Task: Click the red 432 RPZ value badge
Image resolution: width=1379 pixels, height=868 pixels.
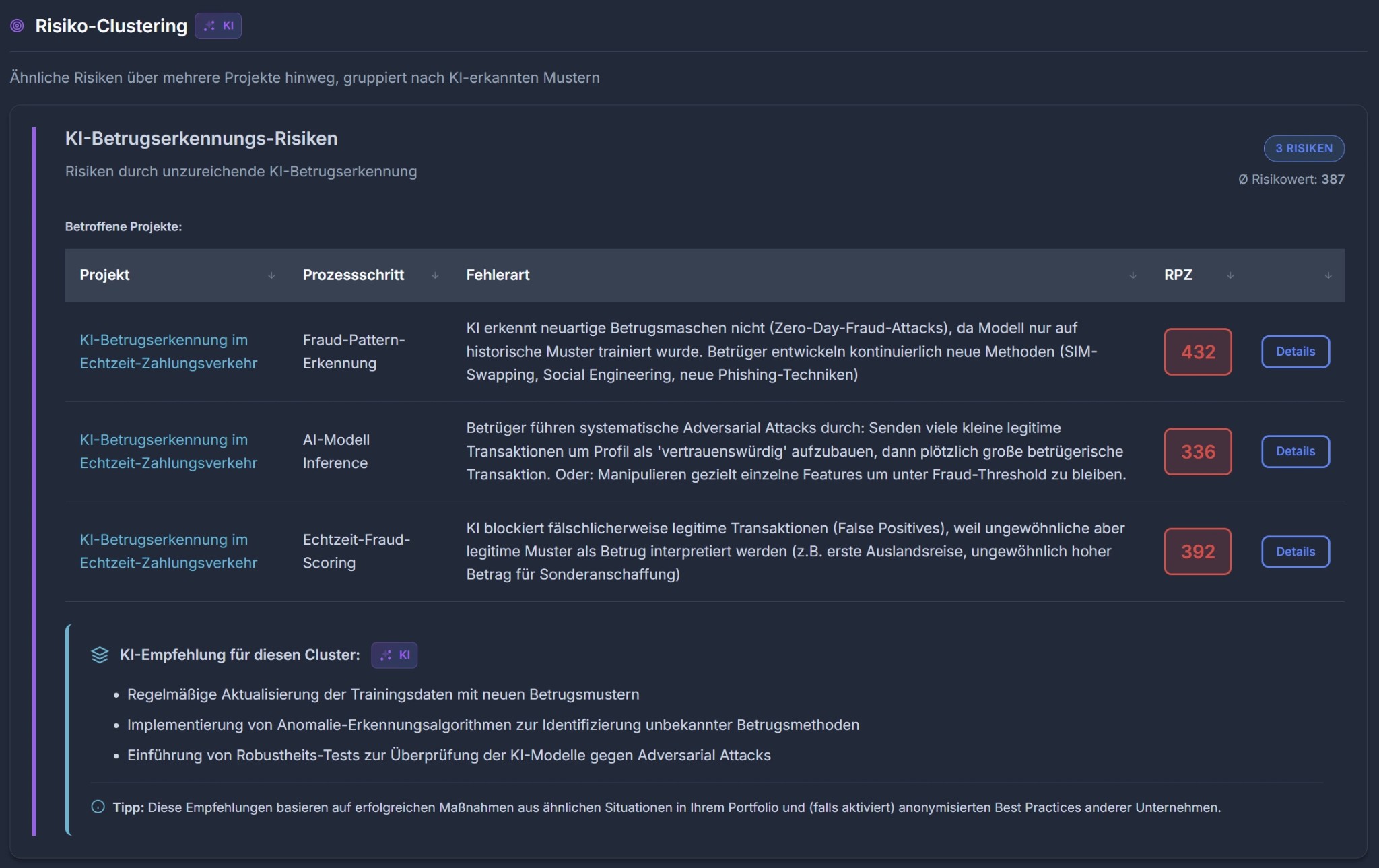Action: pyautogui.click(x=1198, y=352)
